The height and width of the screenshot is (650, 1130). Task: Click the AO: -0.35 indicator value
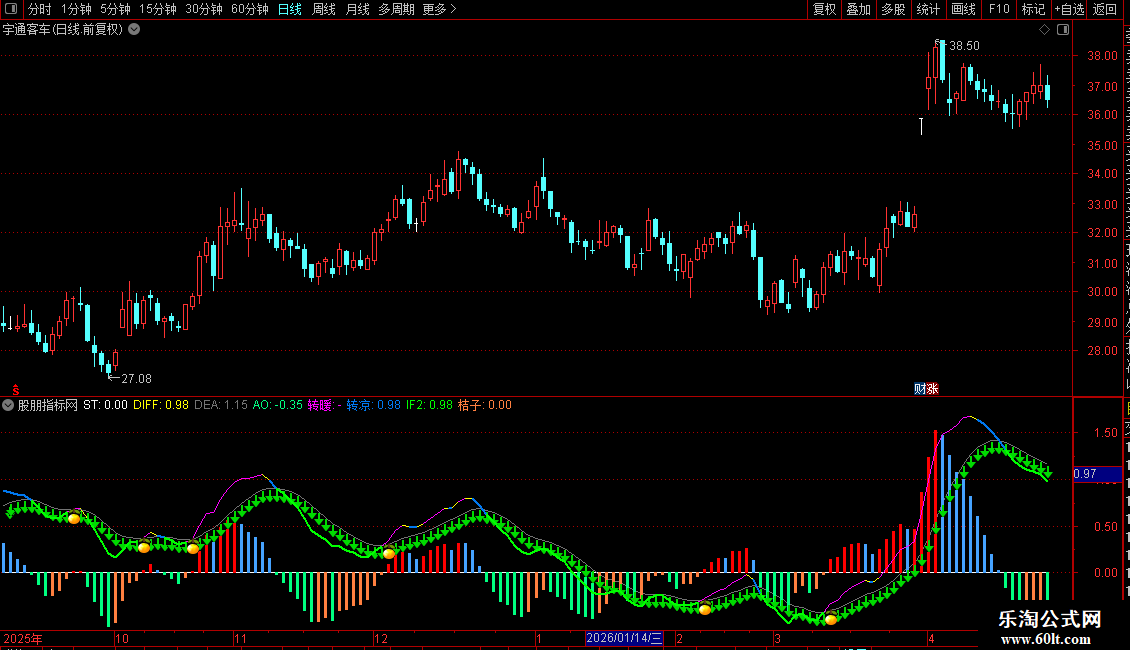coord(277,405)
